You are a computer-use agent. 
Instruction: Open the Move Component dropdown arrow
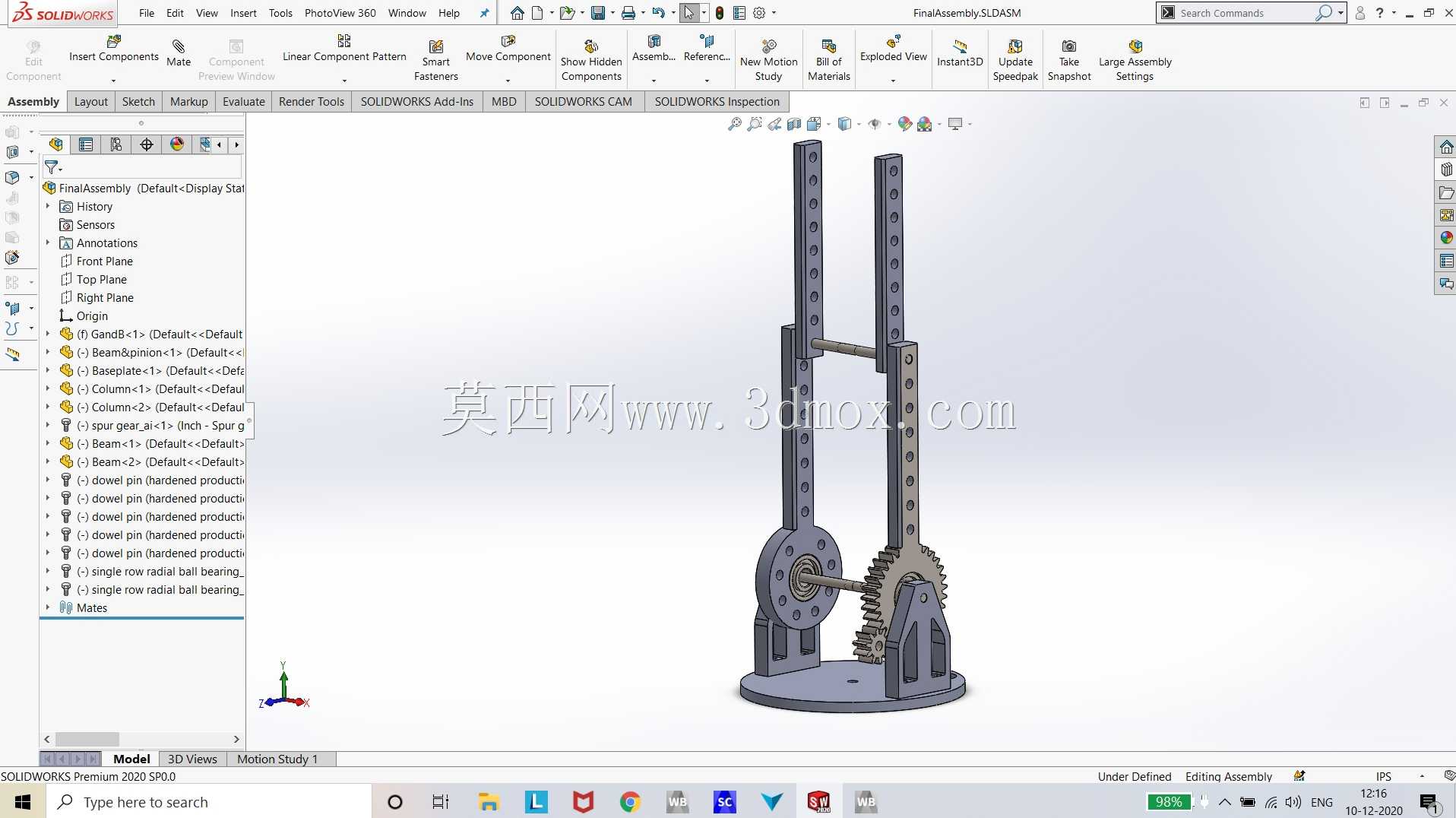[x=508, y=81]
